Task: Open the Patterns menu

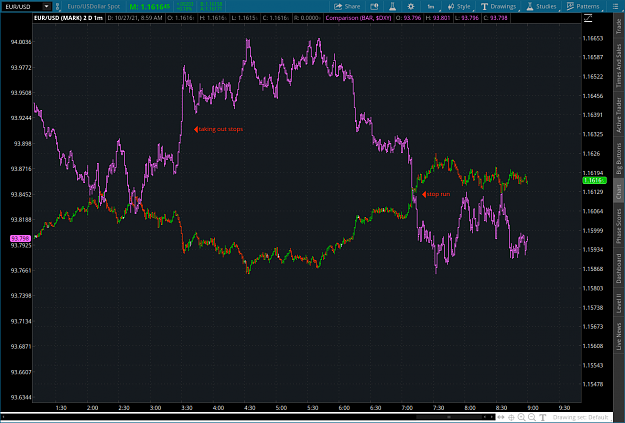Action: [x=583, y=6]
